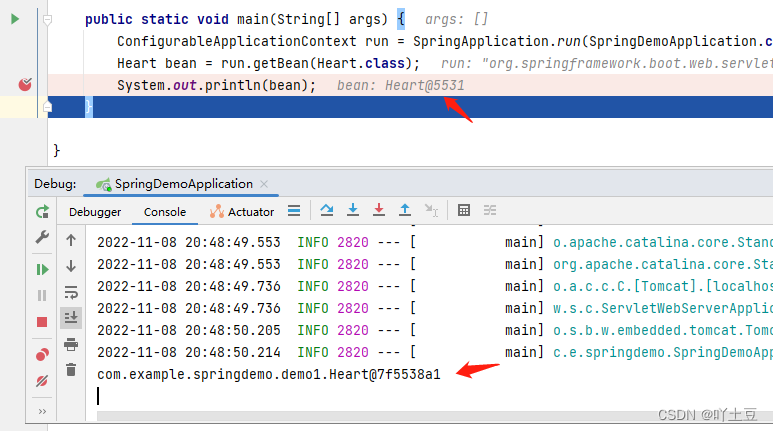This screenshot has height=431, width=773.
Task: Open the Actuator tab
Action: pos(242,212)
